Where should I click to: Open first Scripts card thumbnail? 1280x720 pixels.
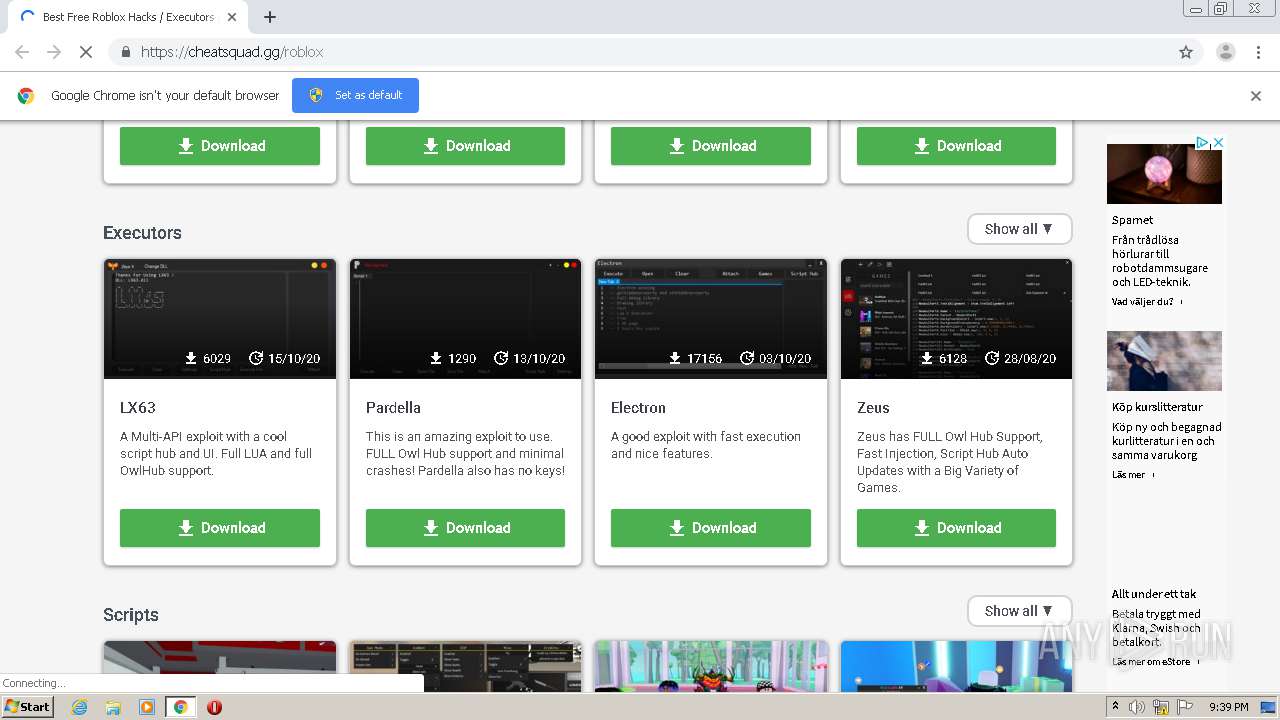click(220, 666)
